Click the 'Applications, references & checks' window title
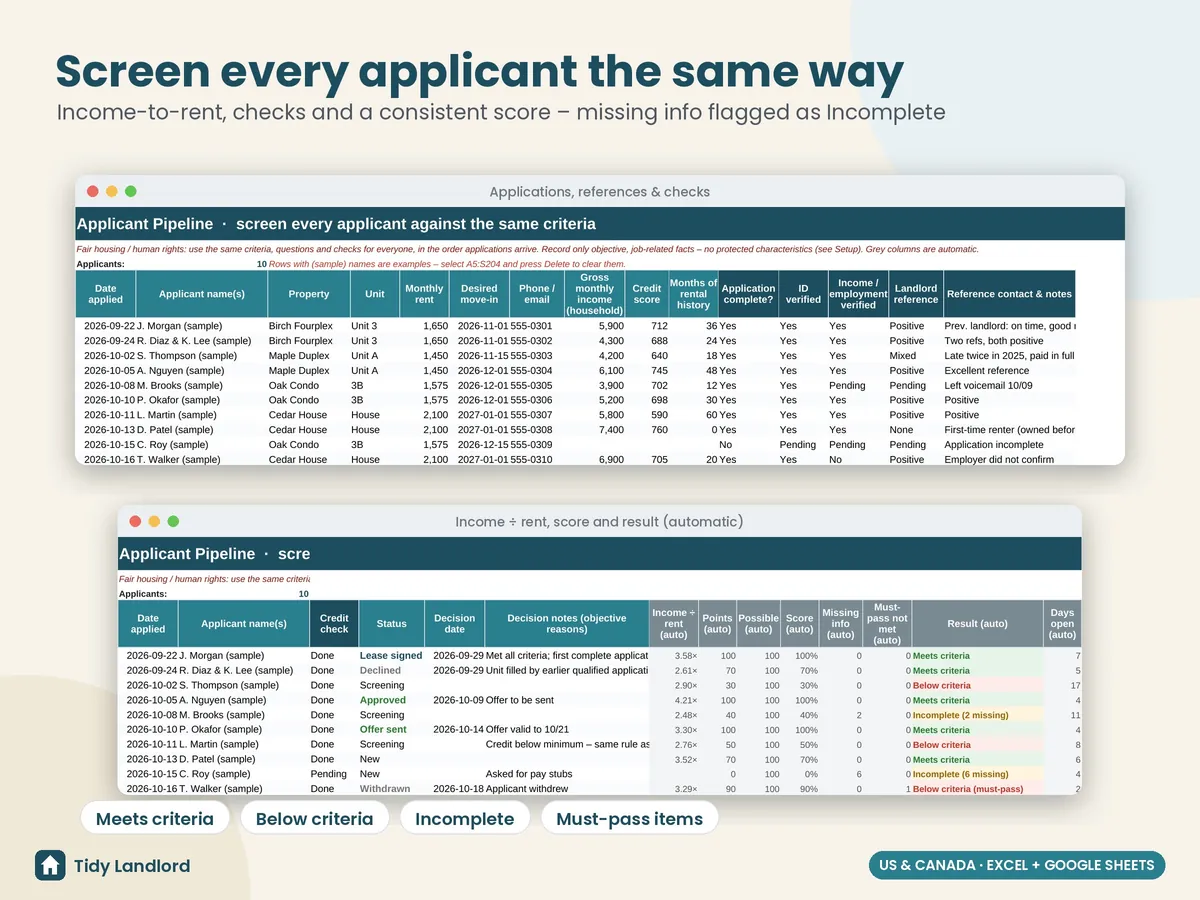This screenshot has height=900, width=1200. [x=600, y=192]
